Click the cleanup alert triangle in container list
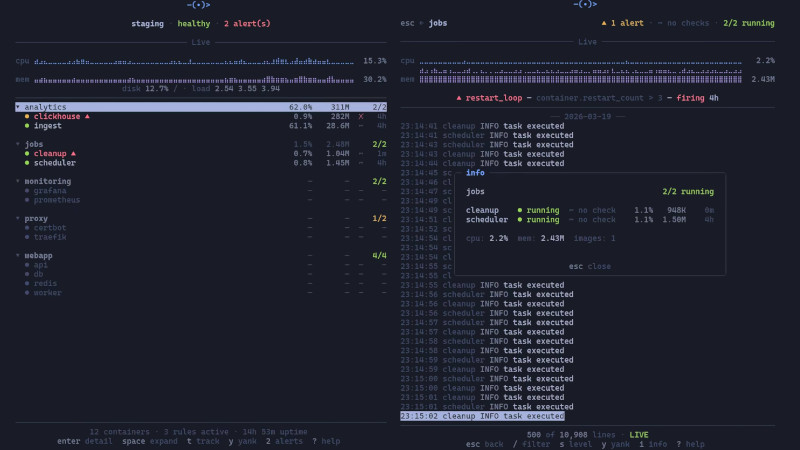Viewport: 800px width, 450px height. (73, 154)
